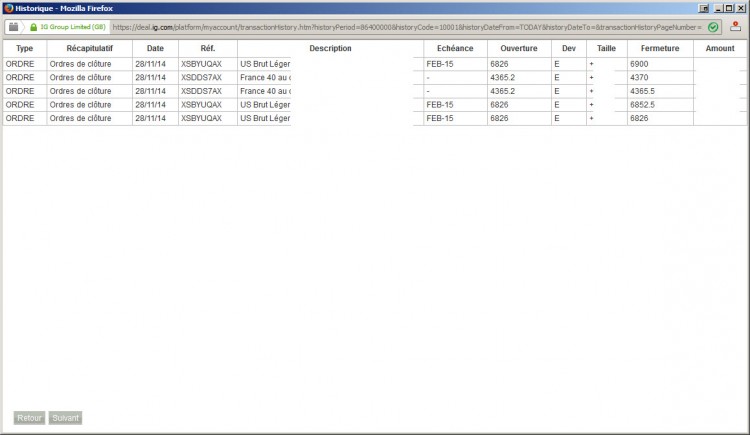Click date 28/11/14 in the 4365.5 row
The image size is (750, 435).
click(150, 91)
